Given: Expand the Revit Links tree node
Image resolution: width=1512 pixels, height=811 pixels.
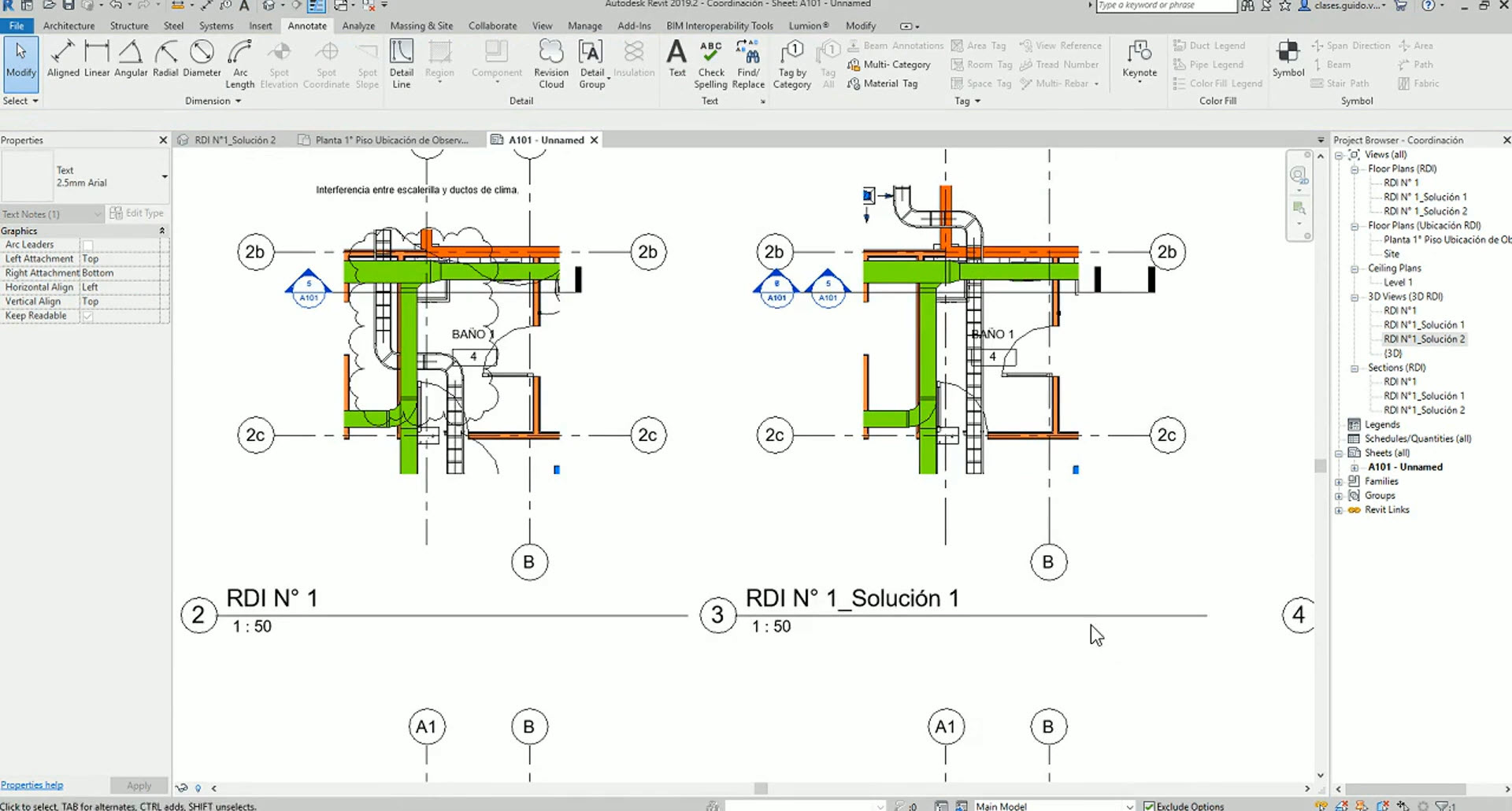Looking at the screenshot, I should pos(1339,510).
